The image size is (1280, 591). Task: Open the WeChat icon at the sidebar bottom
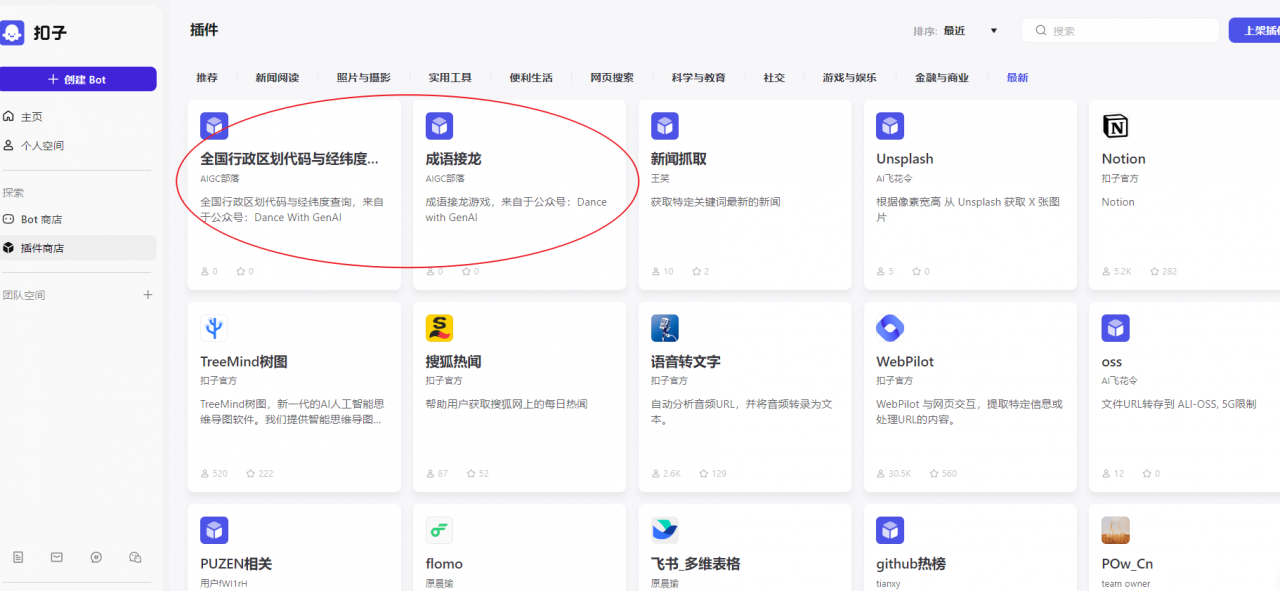[136, 557]
